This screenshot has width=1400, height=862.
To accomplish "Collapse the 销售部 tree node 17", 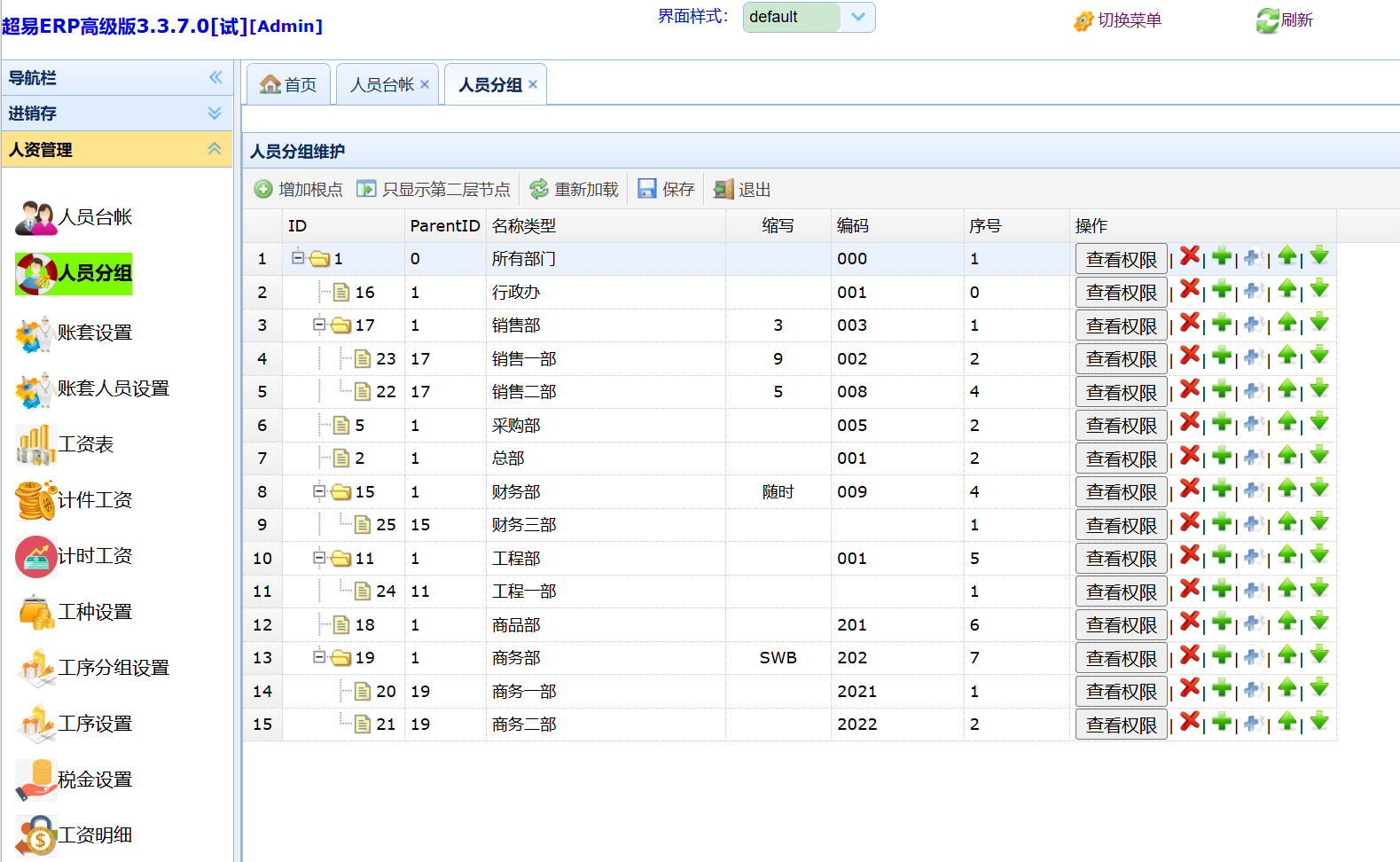I will (x=319, y=325).
